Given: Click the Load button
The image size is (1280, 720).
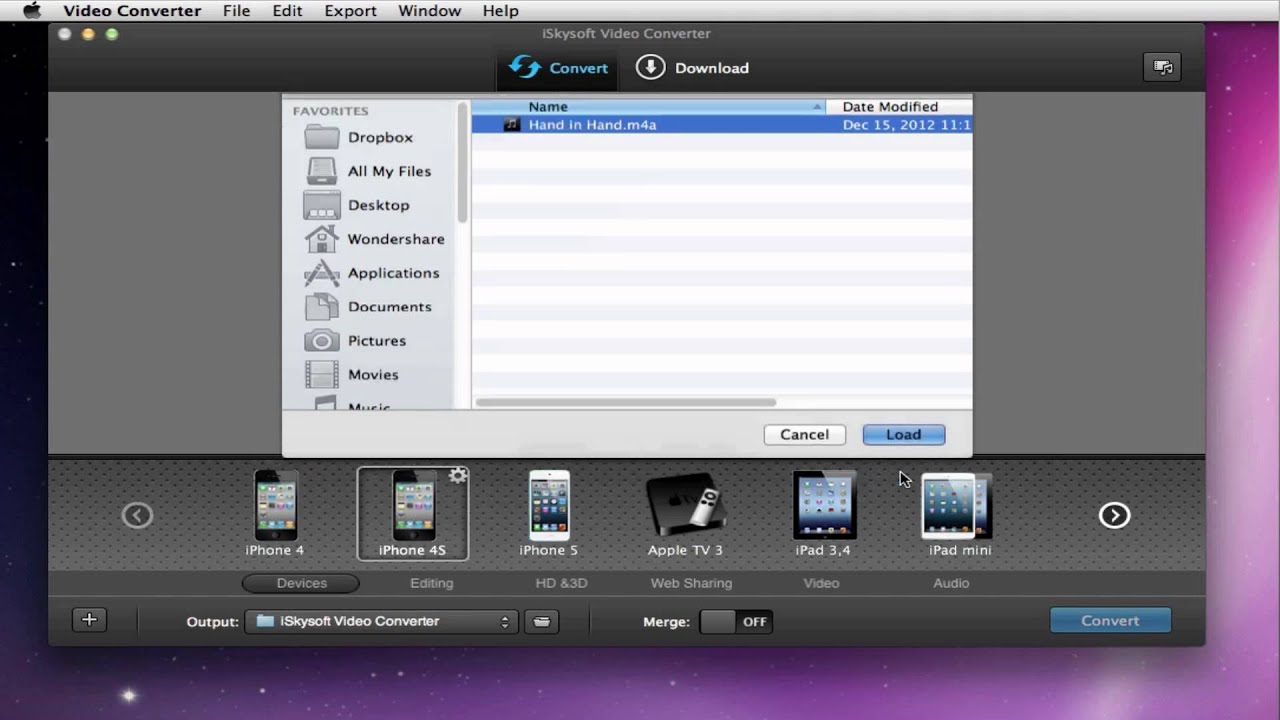Looking at the screenshot, I should tap(903, 435).
